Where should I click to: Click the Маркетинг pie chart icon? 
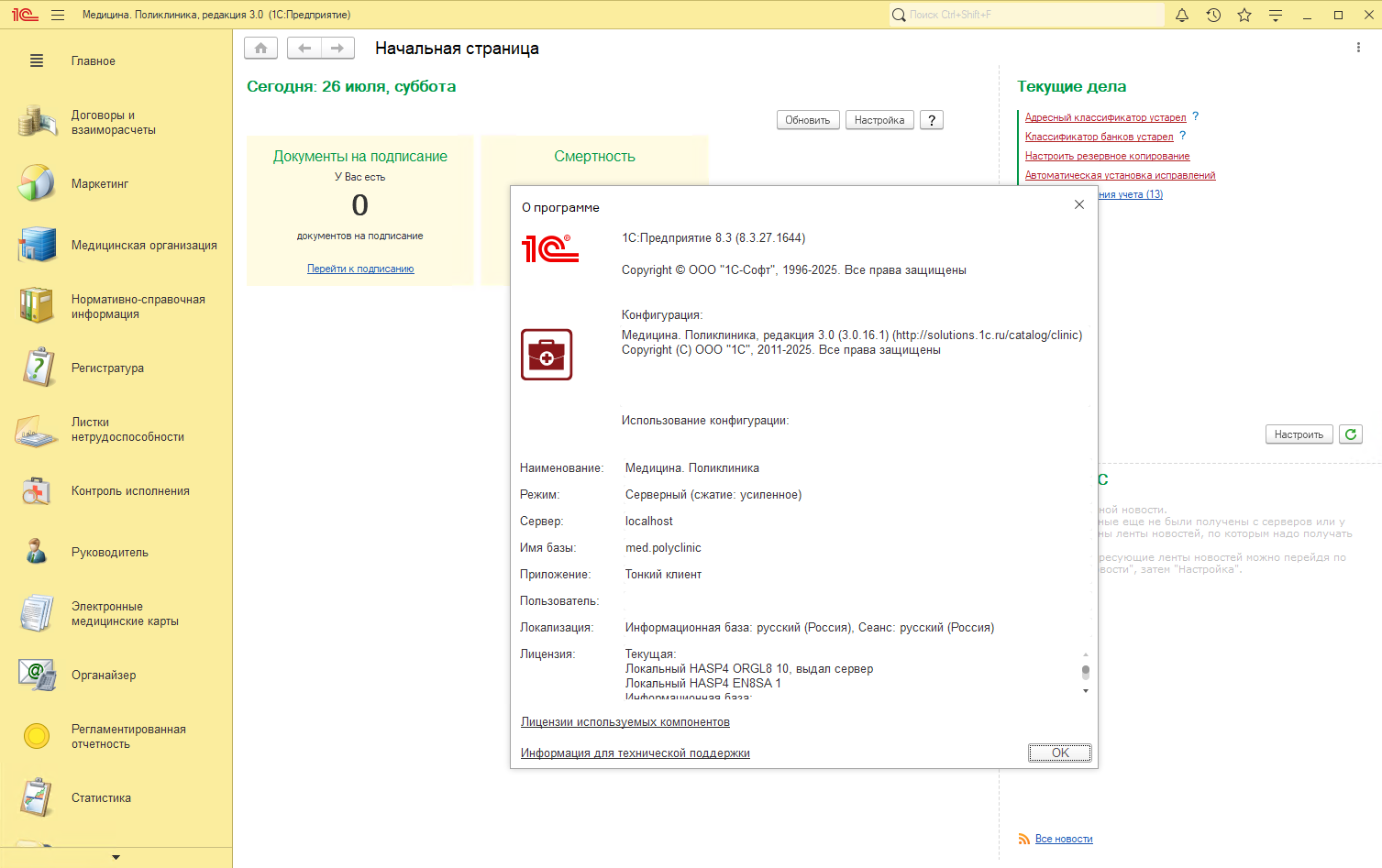tap(37, 183)
